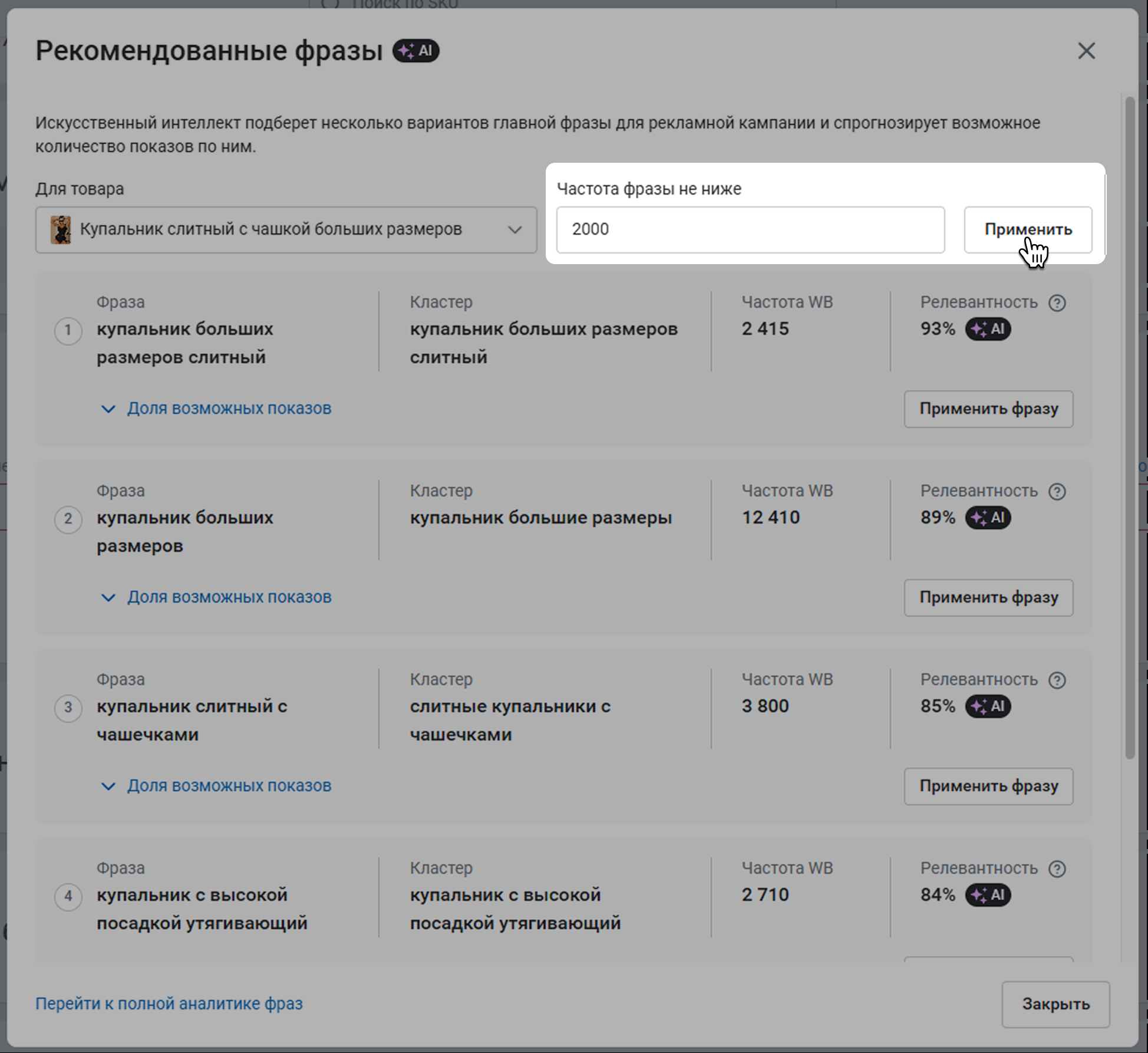Apply phrase купальник больших размеров слитный
Image resolution: width=1148 pixels, height=1053 pixels.
(x=988, y=409)
